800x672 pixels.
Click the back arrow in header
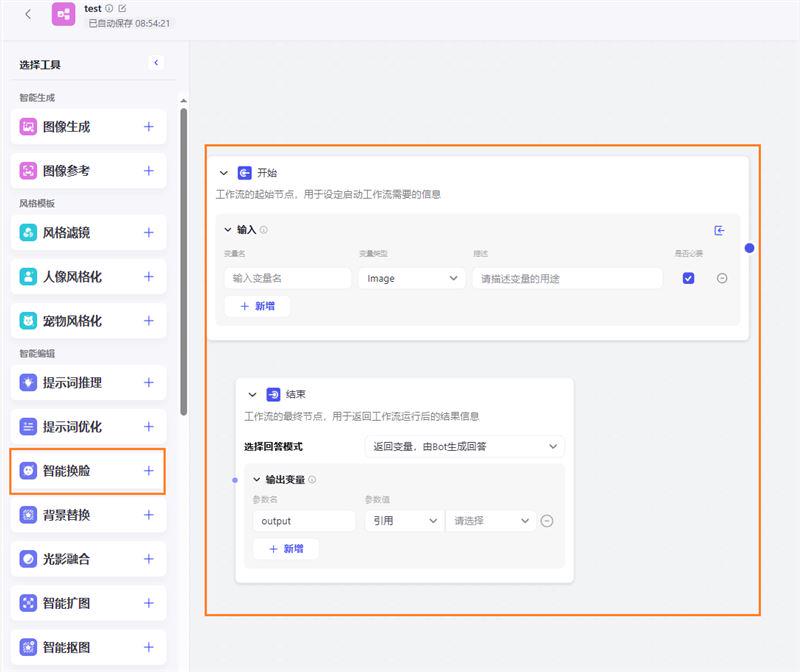tap(28, 14)
